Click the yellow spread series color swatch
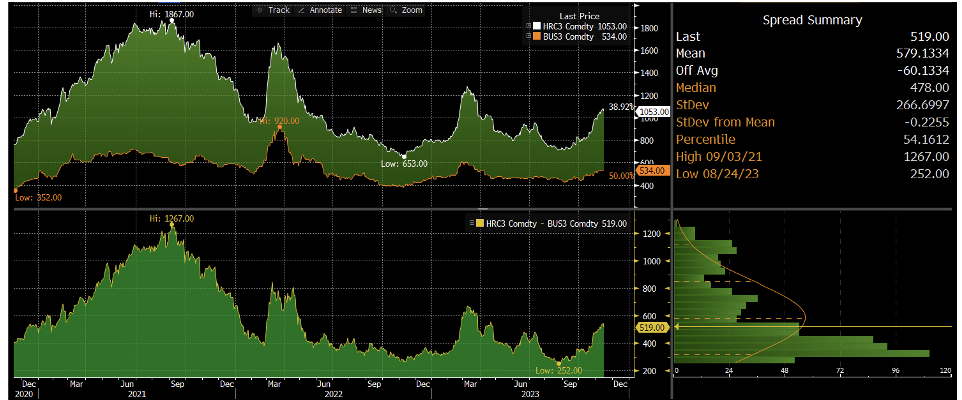The height and width of the screenshot is (400, 962). coord(479,225)
